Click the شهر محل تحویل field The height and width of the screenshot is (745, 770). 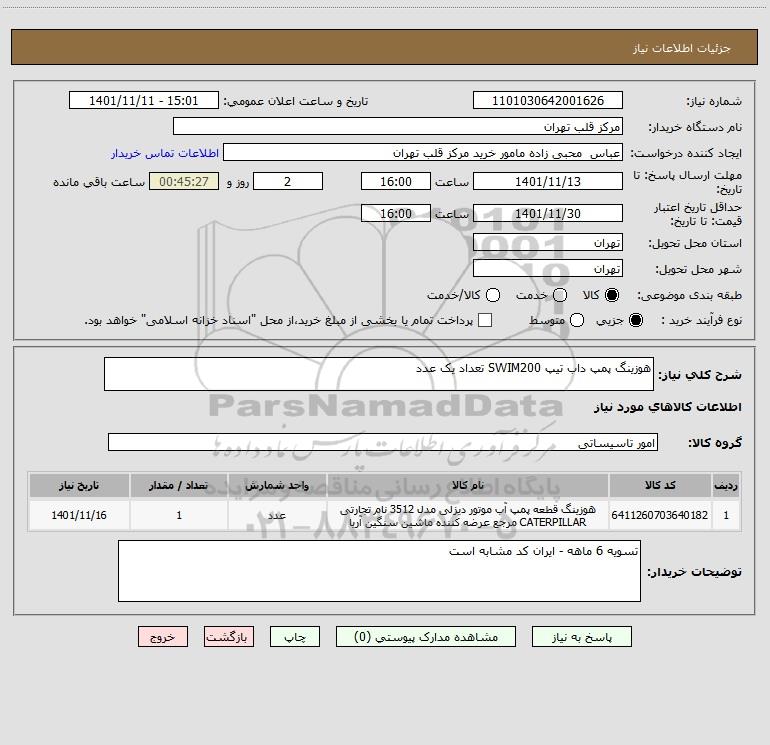[x=548, y=269]
